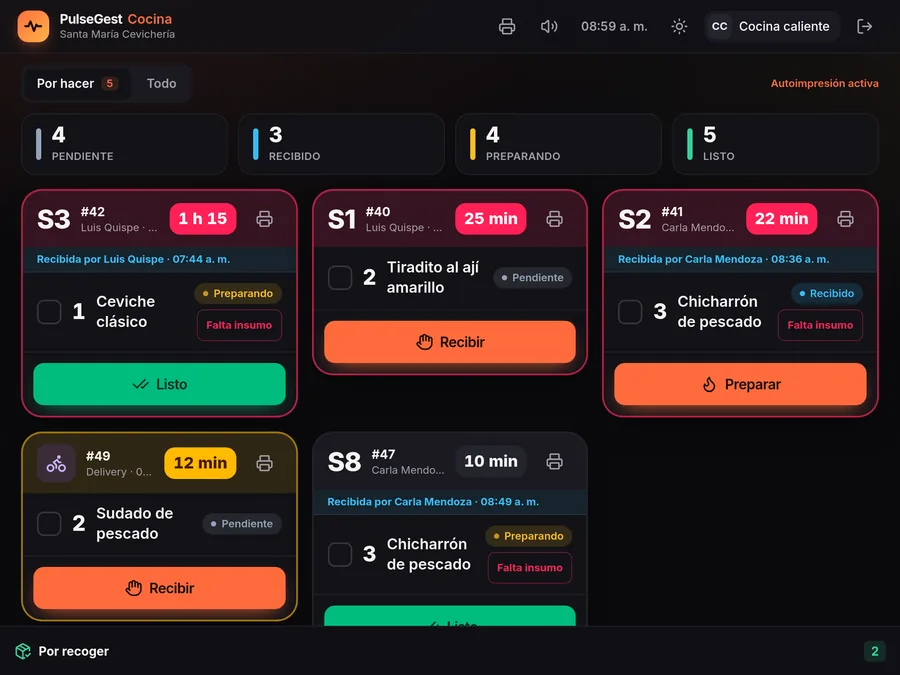Print the ticket for order #47
The width and height of the screenshot is (900, 675).
tap(554, 461)
